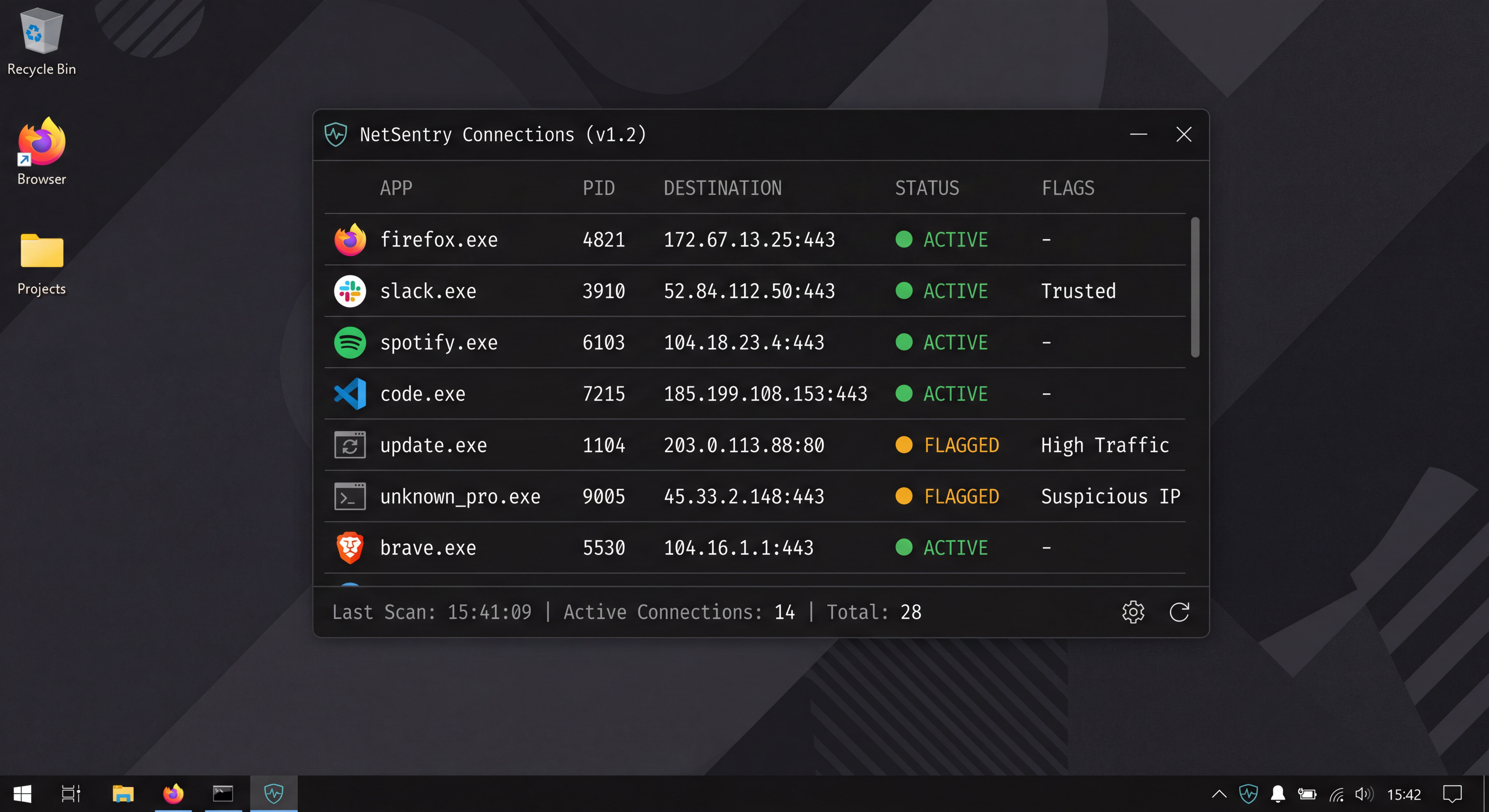This screenshot has width=1489, height=812.
Task: Click green status dot for firefox.exe
Action: [904, 239]
